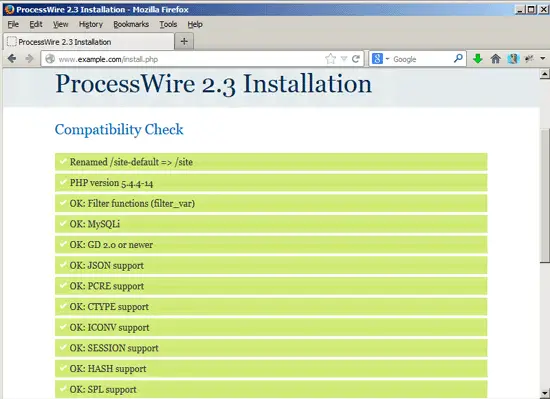This screenshot has height=399, width=550.
Task: Click the 'OK: CTYPE support' row
Action: pyautogui.click(x=271, y=307)
